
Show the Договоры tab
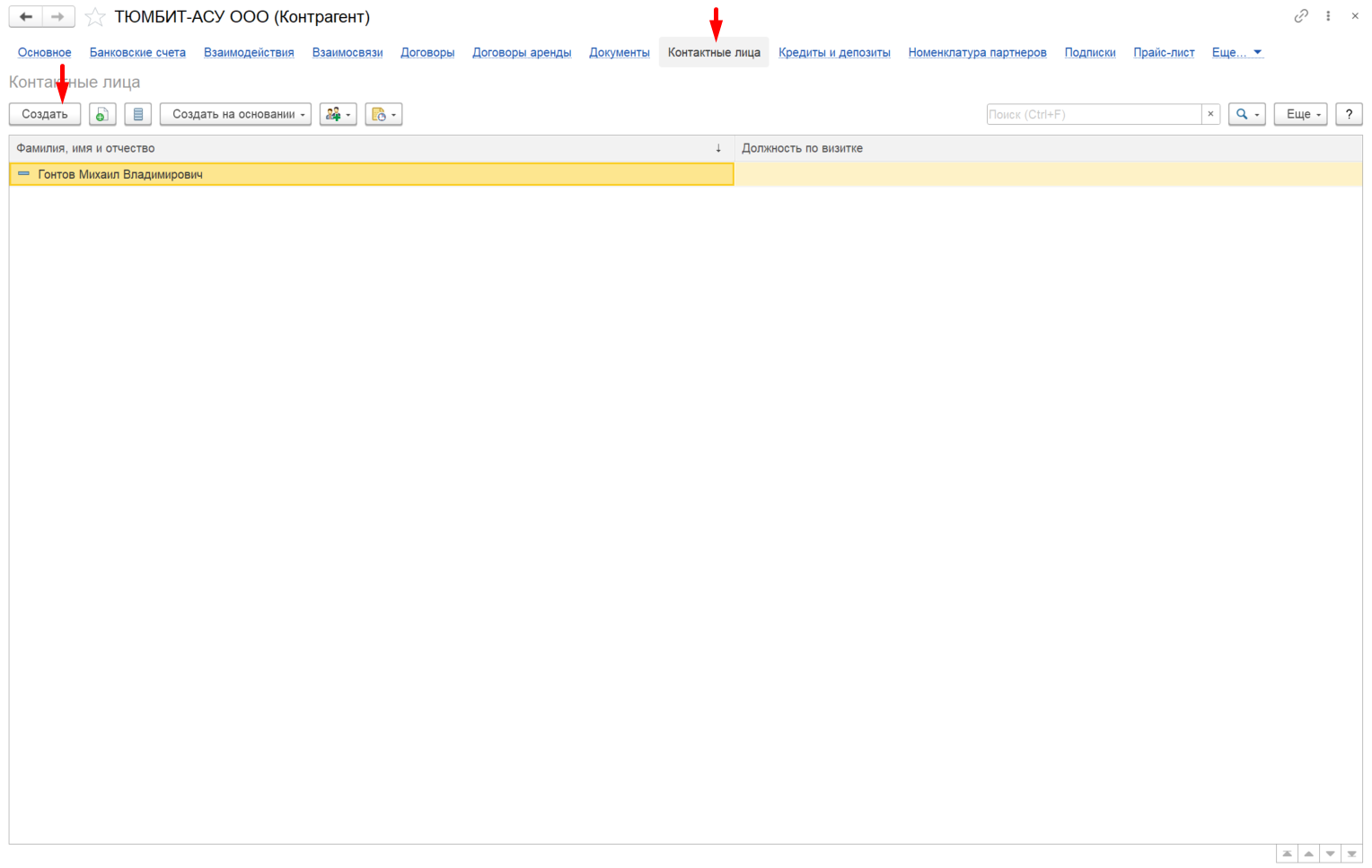(427, 52)
